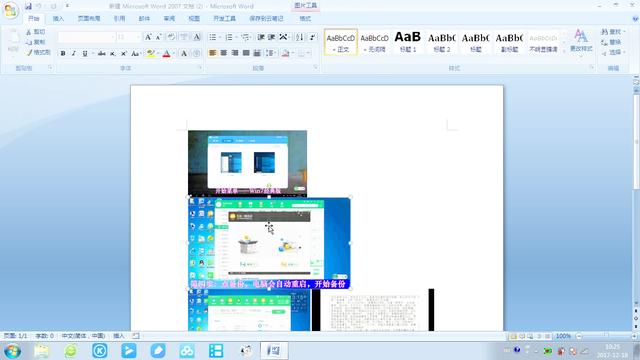Apply the Heading 1 (标题 1) style
Viewport: 640px width, 360px height.
pyautogui.click(x=408, y=41)
